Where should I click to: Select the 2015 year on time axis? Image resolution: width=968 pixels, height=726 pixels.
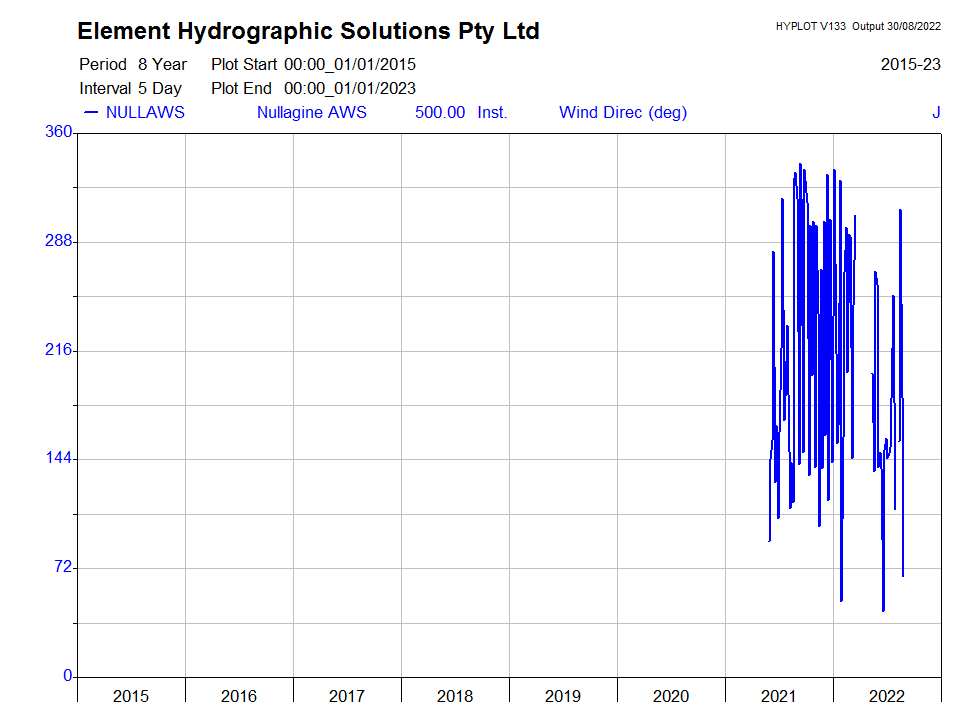tap(131, 696)
